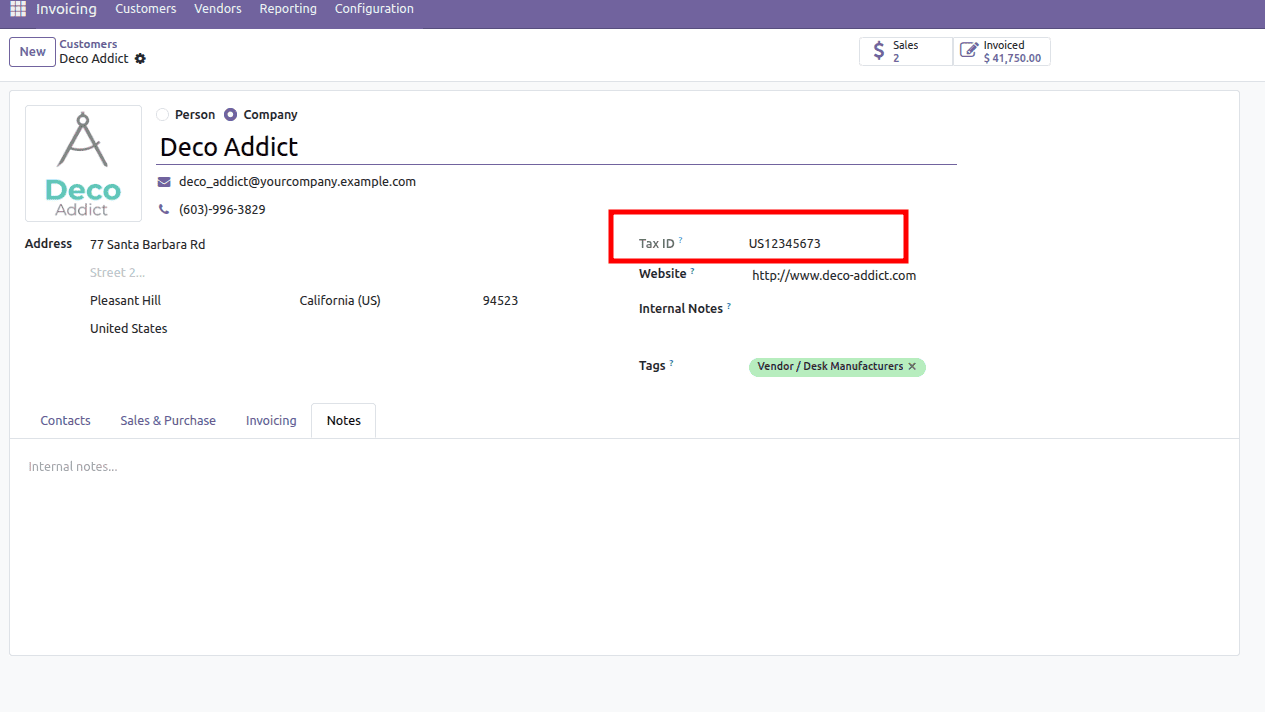Click the gear icon beside Deco Addict breadcrumb
The width and height of the screenshot is (1265, 712).
click(x=139, y=58)
